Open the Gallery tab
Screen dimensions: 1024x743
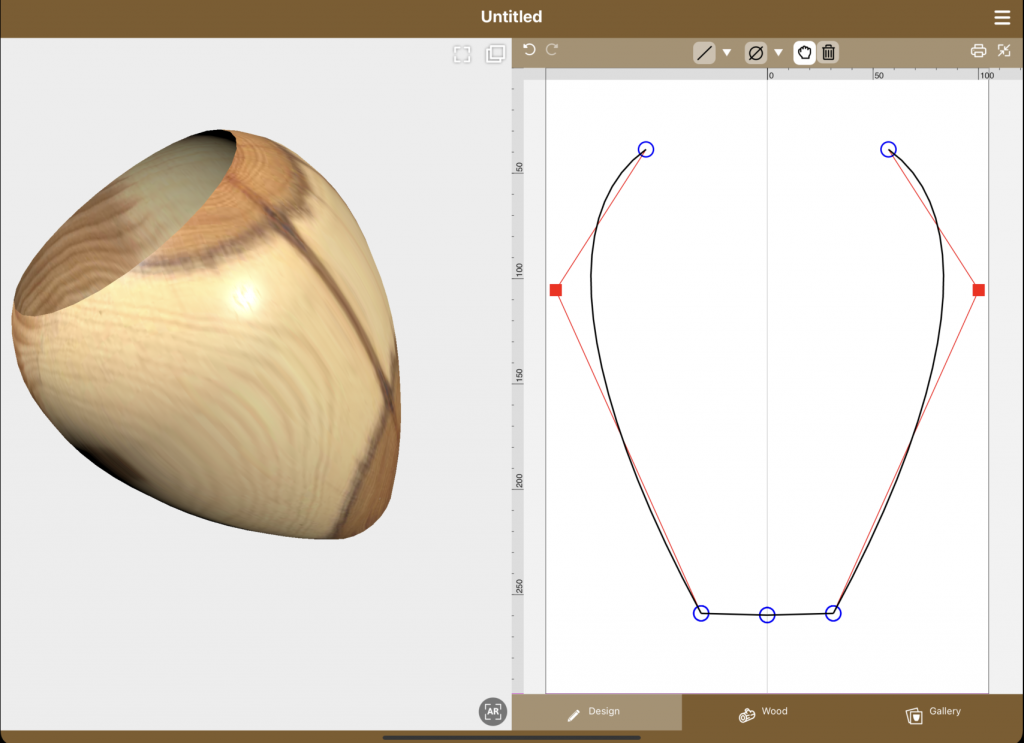click(937, 712)
